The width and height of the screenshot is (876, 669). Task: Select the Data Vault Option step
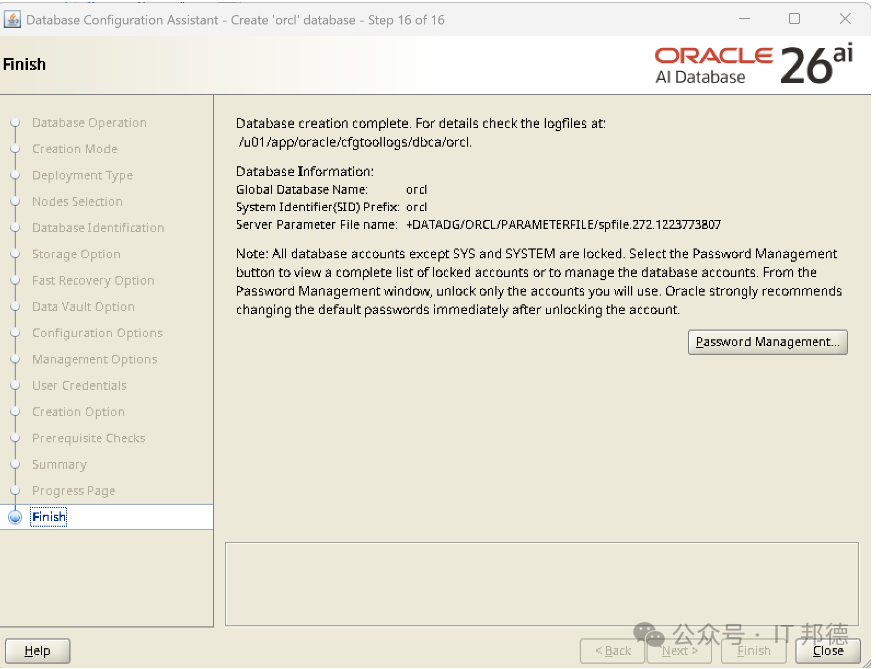[x=83, y=306]
